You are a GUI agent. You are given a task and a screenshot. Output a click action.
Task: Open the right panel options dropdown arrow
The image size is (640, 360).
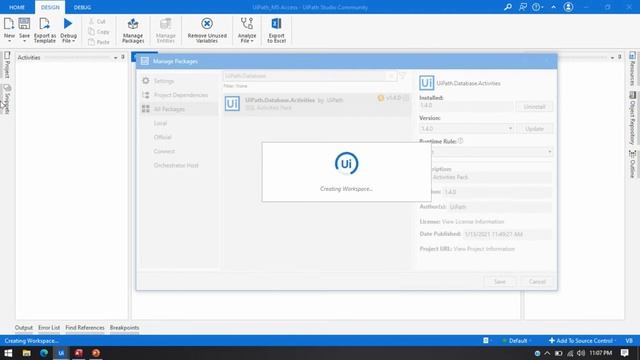coord(612,58)
